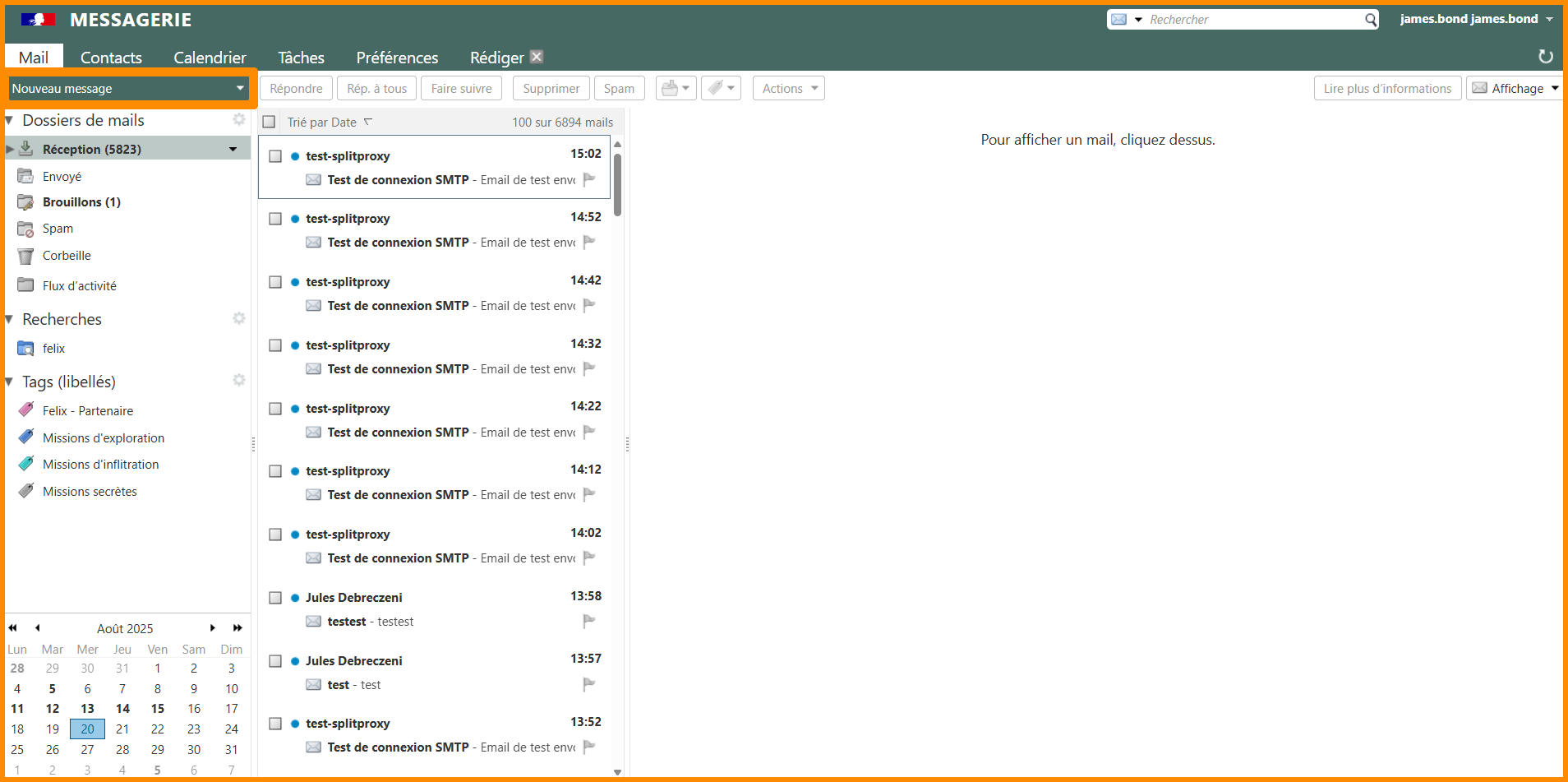Open the Nouveau message dropdown arrow
The height and width of the screenshot is (782, 1568).
click(x=240, y=88)
